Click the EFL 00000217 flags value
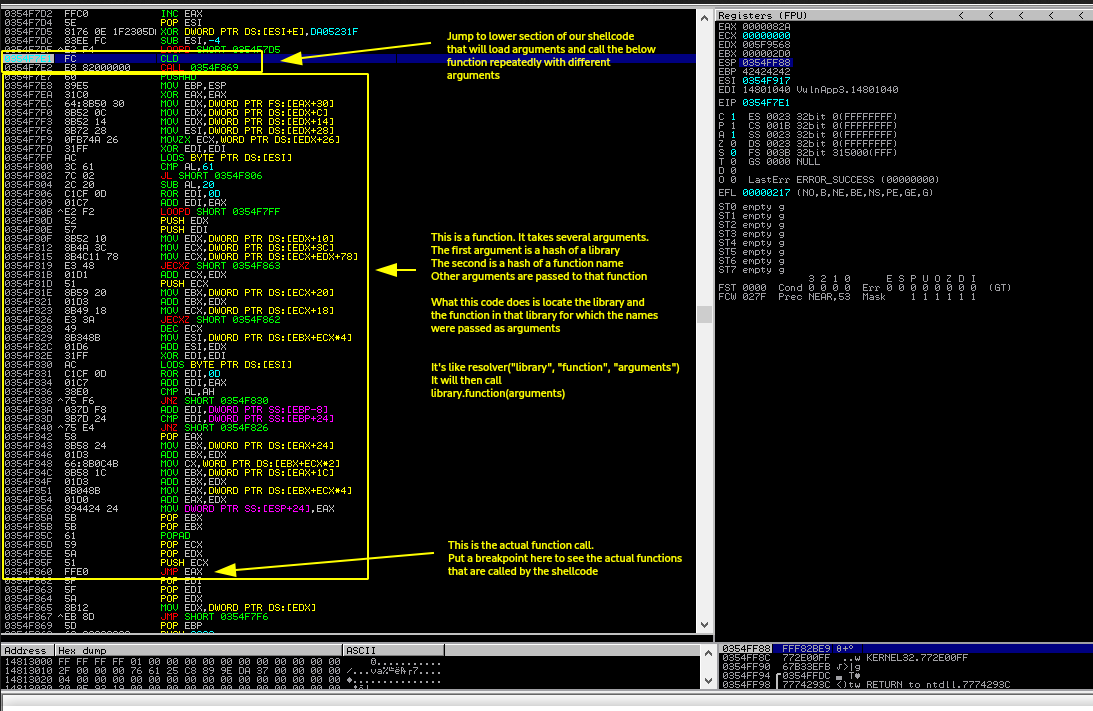 (766, 193)
